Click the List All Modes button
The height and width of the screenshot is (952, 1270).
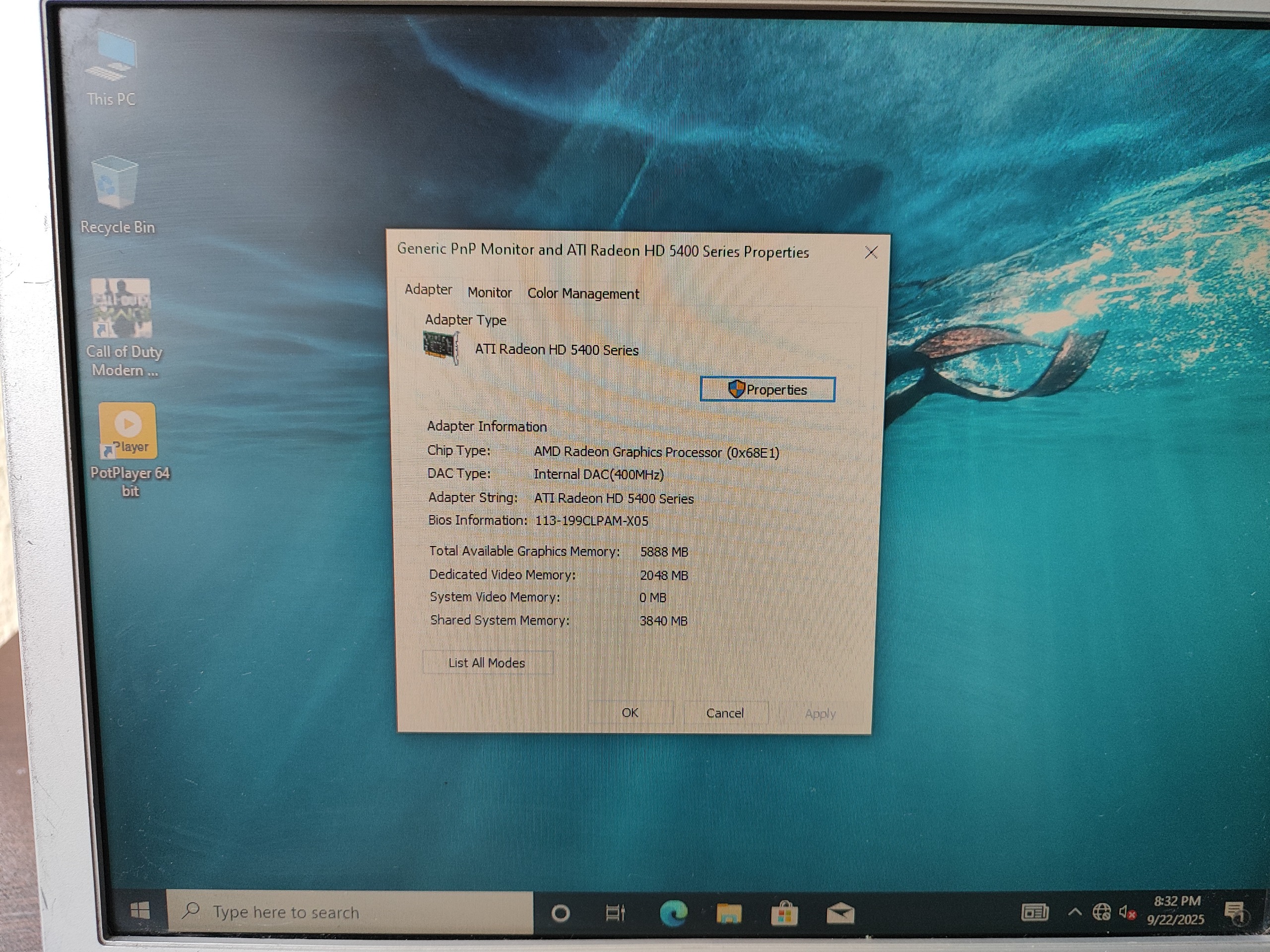[488, 663]
